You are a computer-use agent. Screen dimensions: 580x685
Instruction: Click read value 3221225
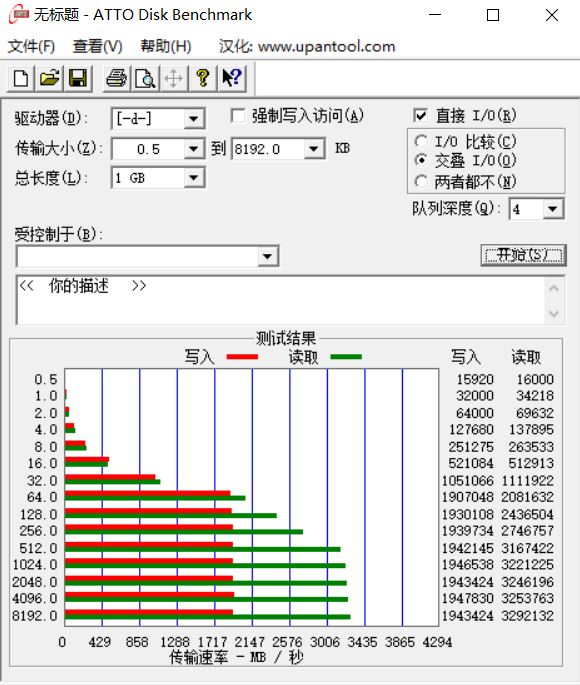point(528,564)
